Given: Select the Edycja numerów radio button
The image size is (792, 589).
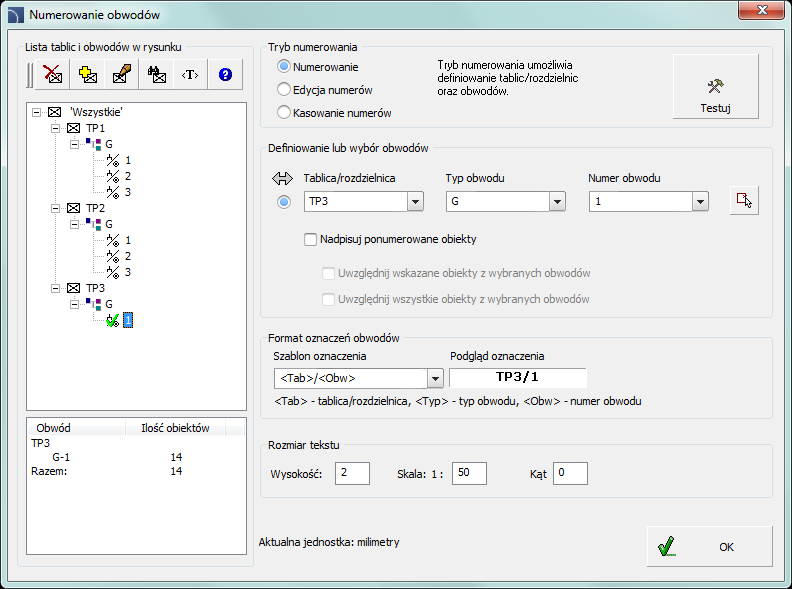Looking at the screenshot, I should (284, 89).
